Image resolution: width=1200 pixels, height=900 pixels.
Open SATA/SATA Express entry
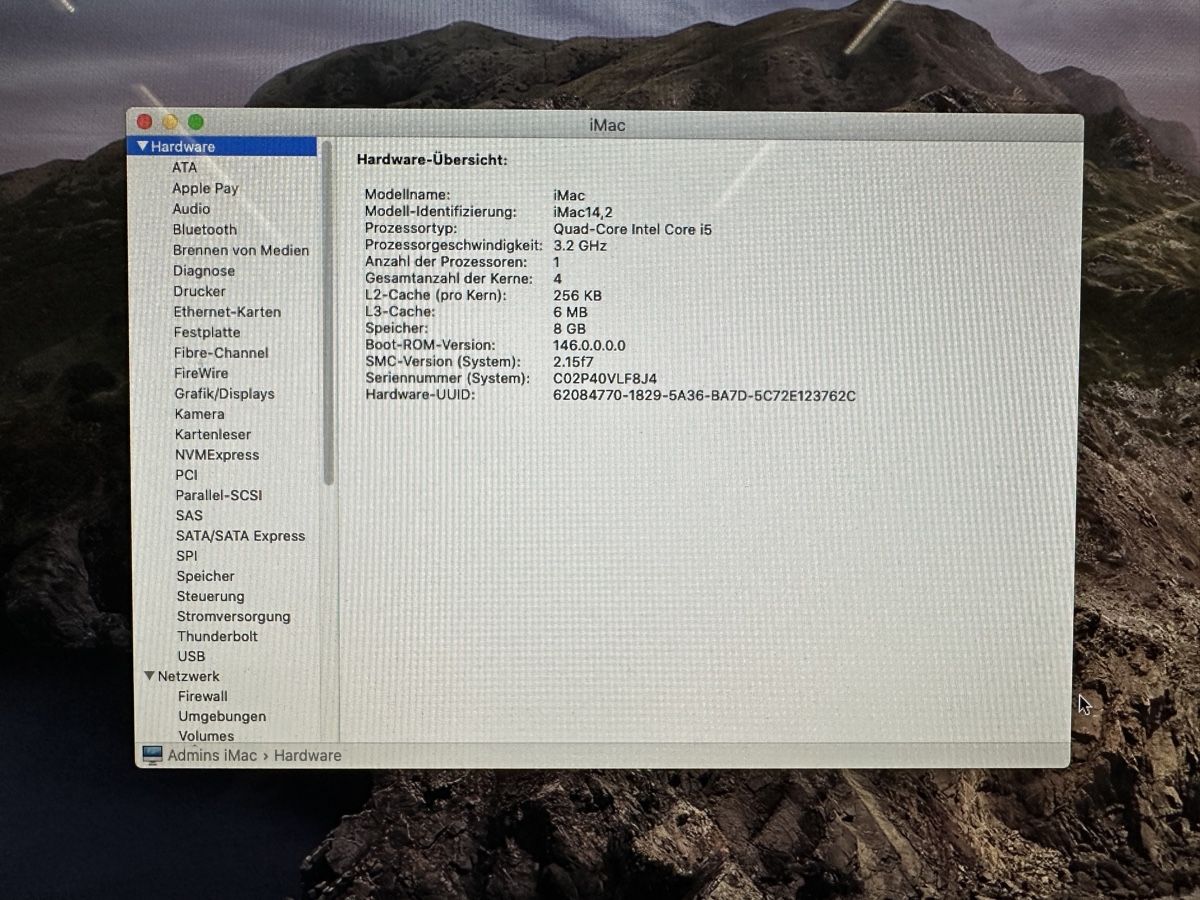240,535
